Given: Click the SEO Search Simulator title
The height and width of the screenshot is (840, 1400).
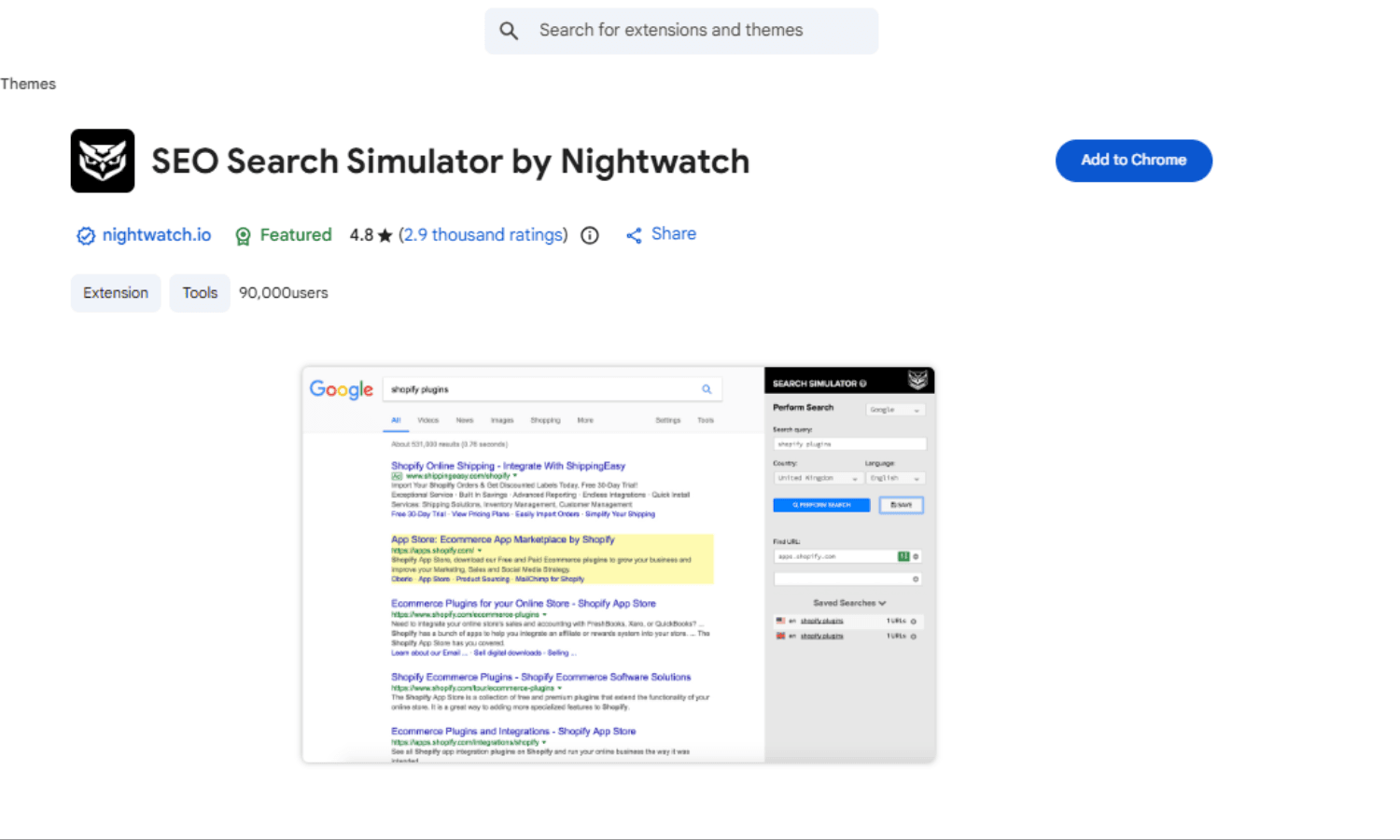Looking at the screenshot, I should pos(451,161).
